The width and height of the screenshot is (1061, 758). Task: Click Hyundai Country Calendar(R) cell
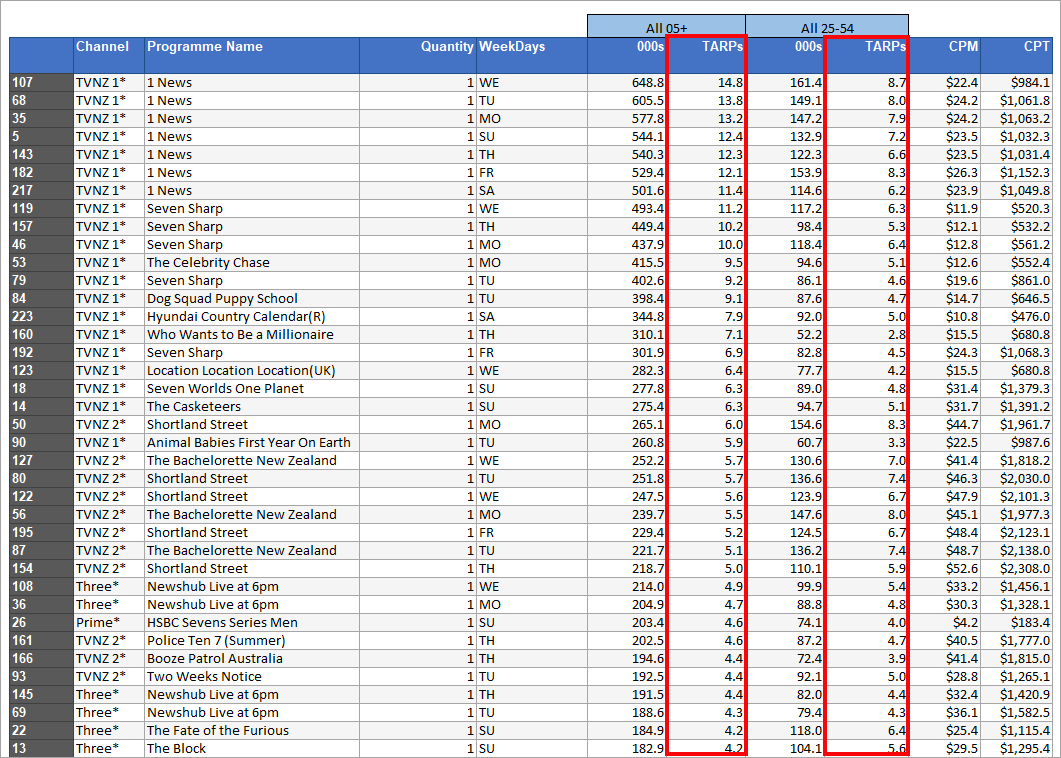pos(252,316)
